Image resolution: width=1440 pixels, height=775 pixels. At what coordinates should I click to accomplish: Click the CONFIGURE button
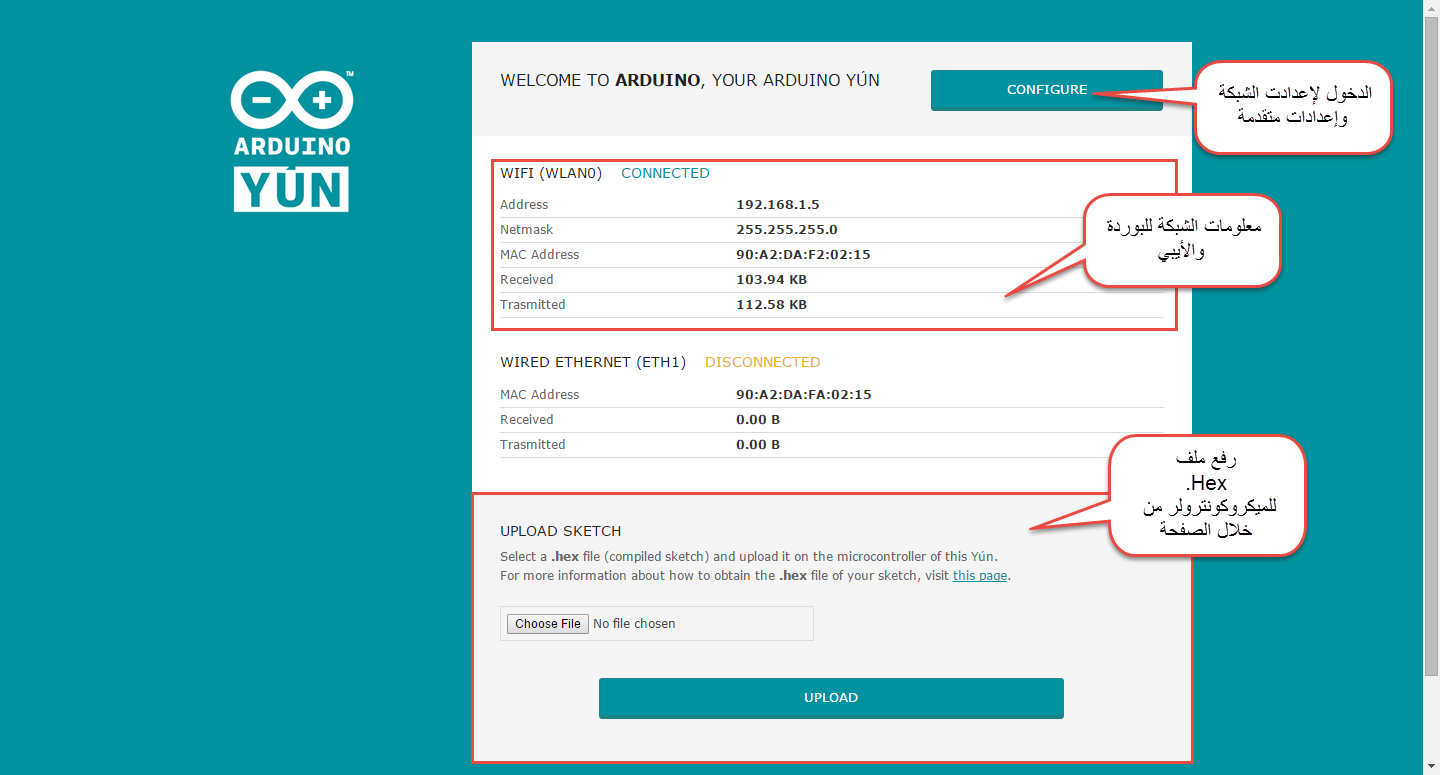[x=1046, y=90]
